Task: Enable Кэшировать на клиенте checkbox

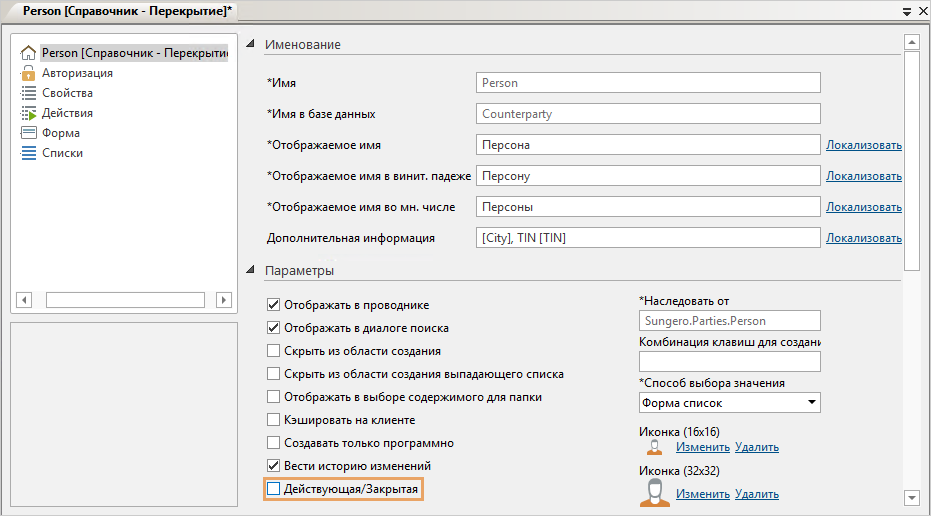Action: click(x=274, y=420)
